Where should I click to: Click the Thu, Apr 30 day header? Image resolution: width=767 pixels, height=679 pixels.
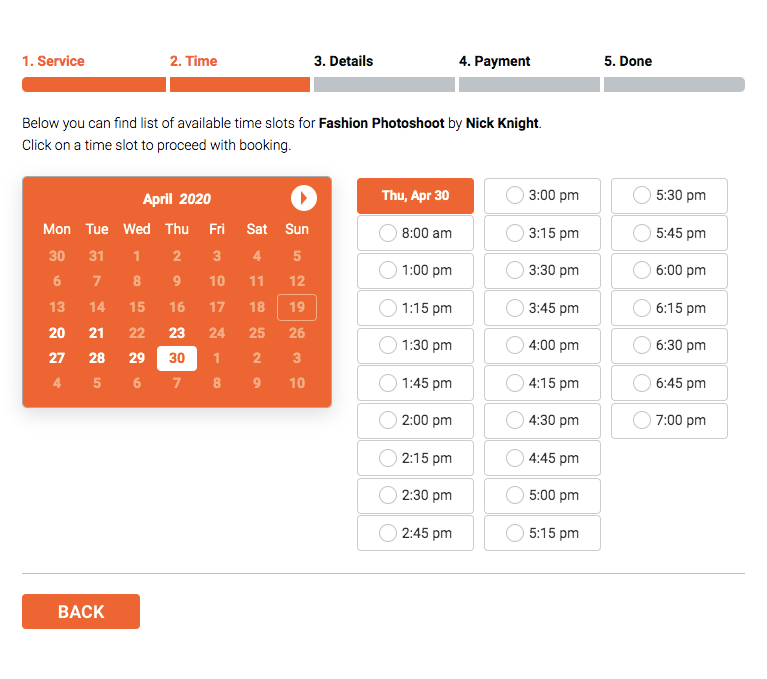click(415, 196)
